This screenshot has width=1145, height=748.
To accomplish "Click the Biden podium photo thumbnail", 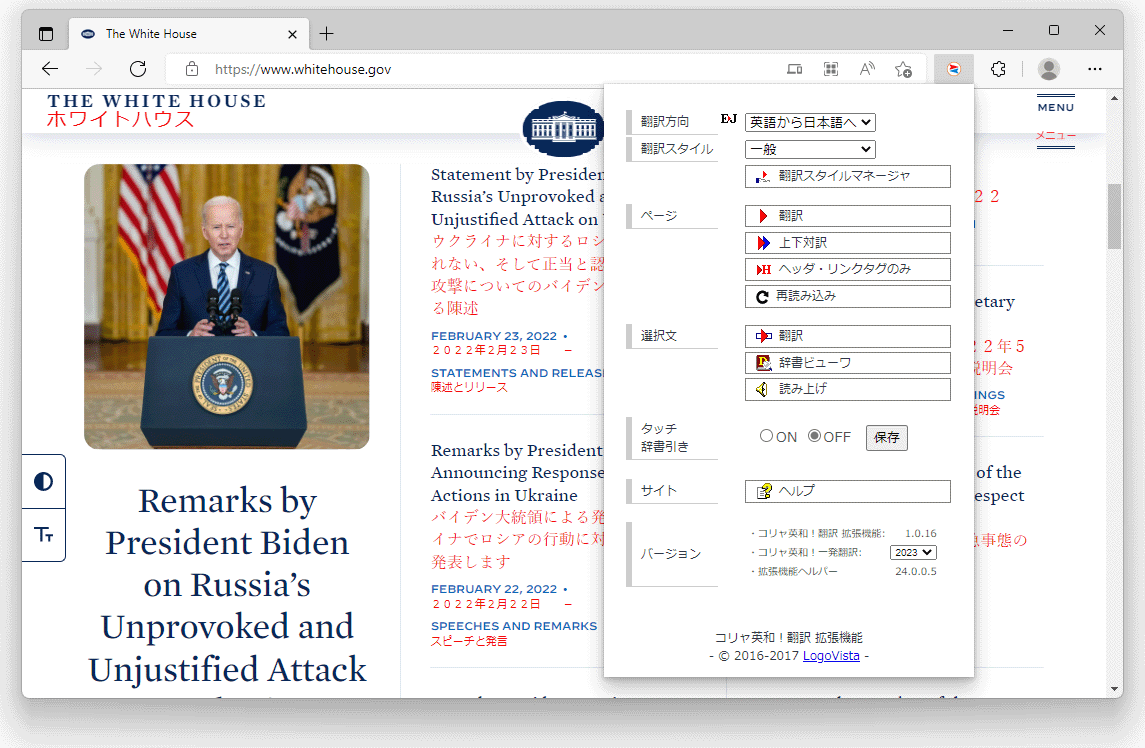I will (226, 306).
